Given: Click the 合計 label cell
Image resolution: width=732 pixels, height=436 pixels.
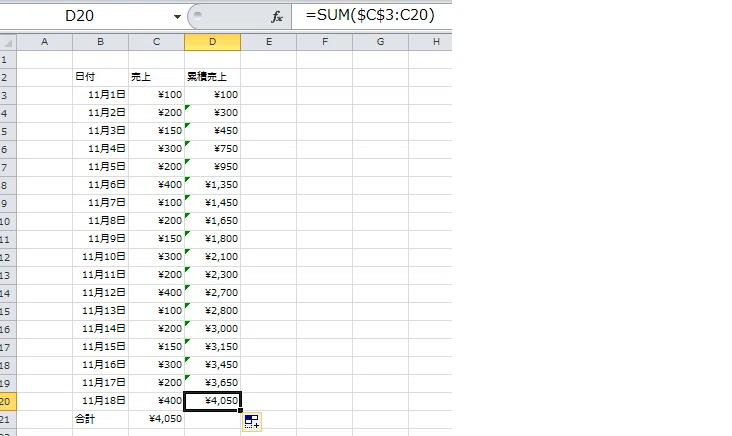Looking at the screenshot, I should coord(100,419).
